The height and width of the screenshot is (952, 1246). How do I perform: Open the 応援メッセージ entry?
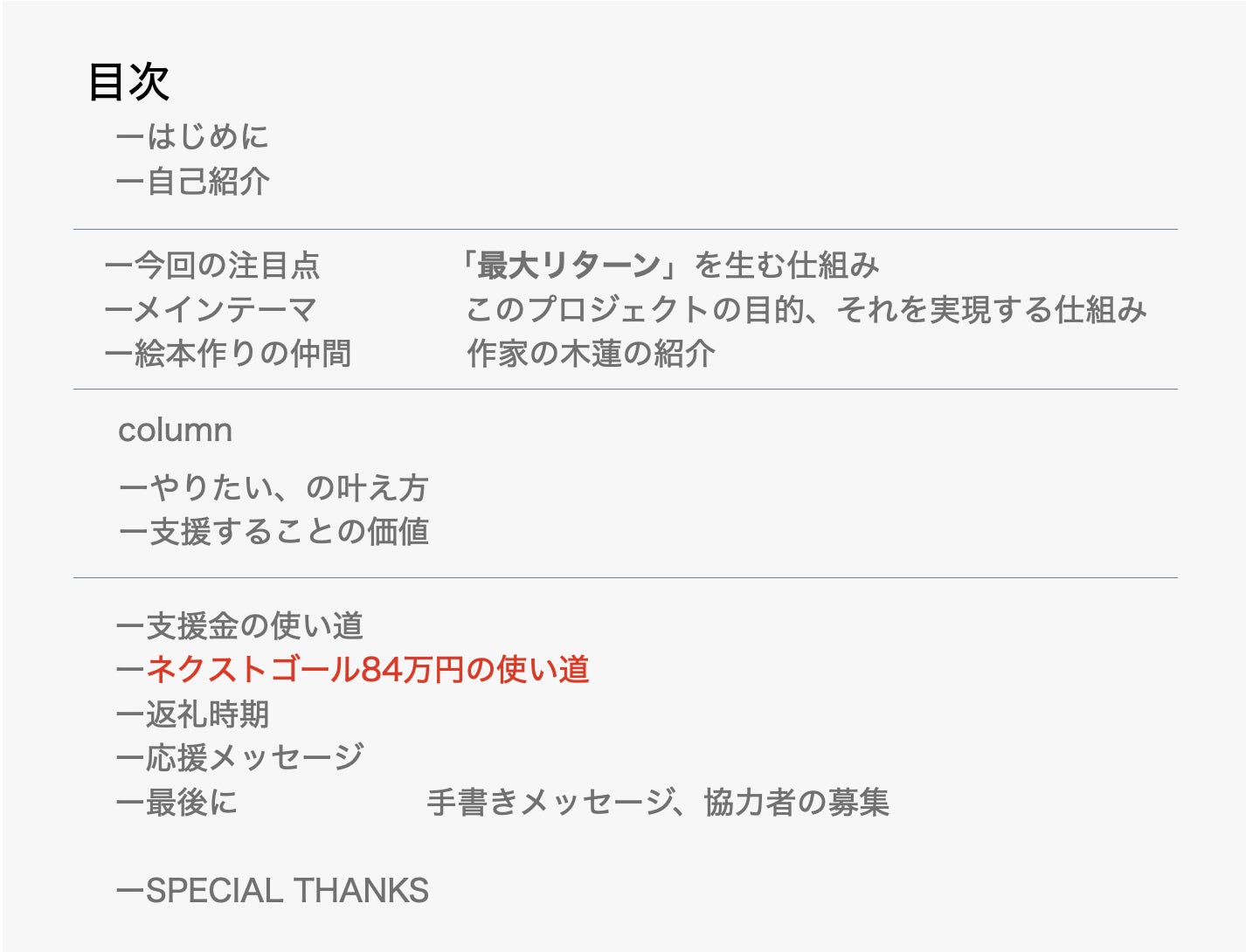(x=240, y=758)
